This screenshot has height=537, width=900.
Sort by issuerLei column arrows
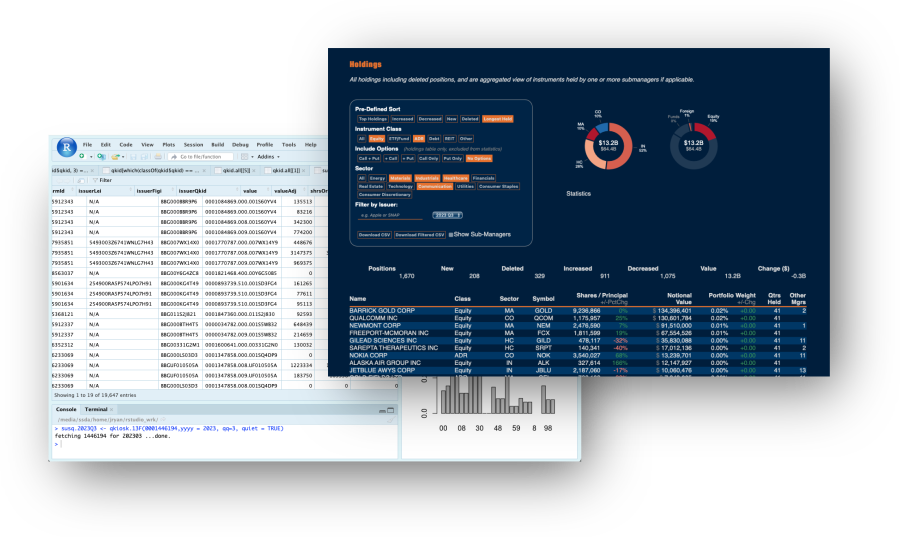(131, 189)
